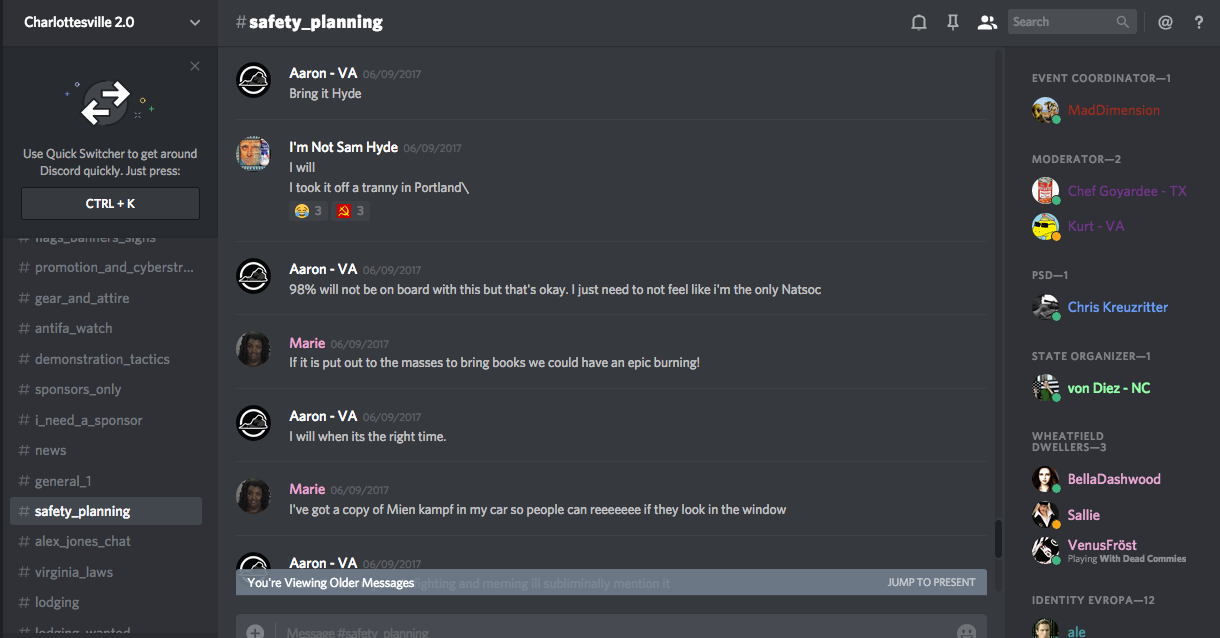Open recent mentions
The image size is (1220, 638).
[1165, 22]
